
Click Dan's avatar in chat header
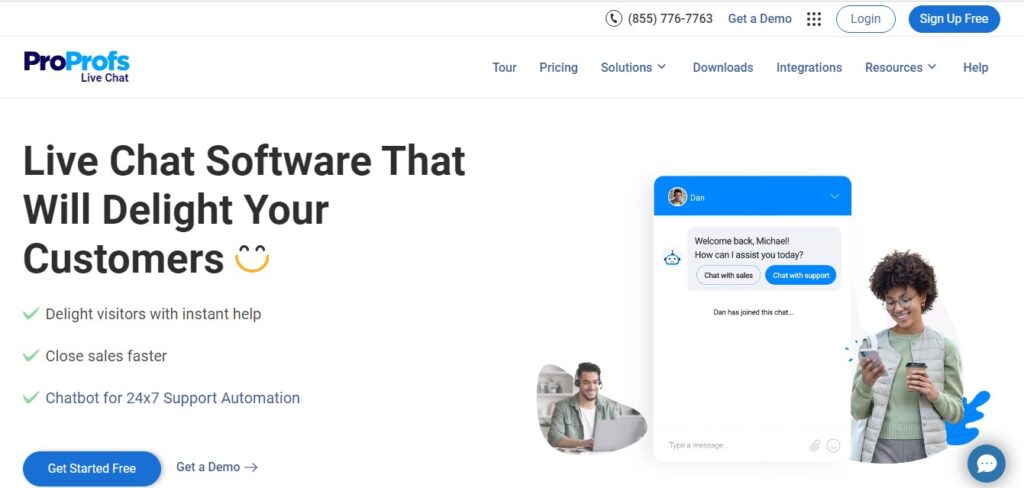click(x=677, y=197)
